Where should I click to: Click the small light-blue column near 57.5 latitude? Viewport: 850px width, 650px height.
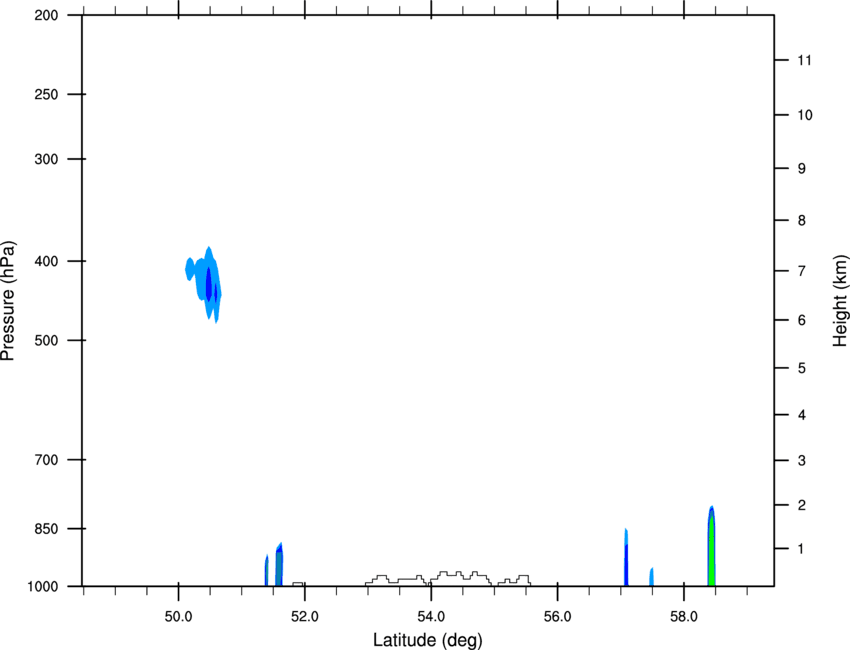652,577
